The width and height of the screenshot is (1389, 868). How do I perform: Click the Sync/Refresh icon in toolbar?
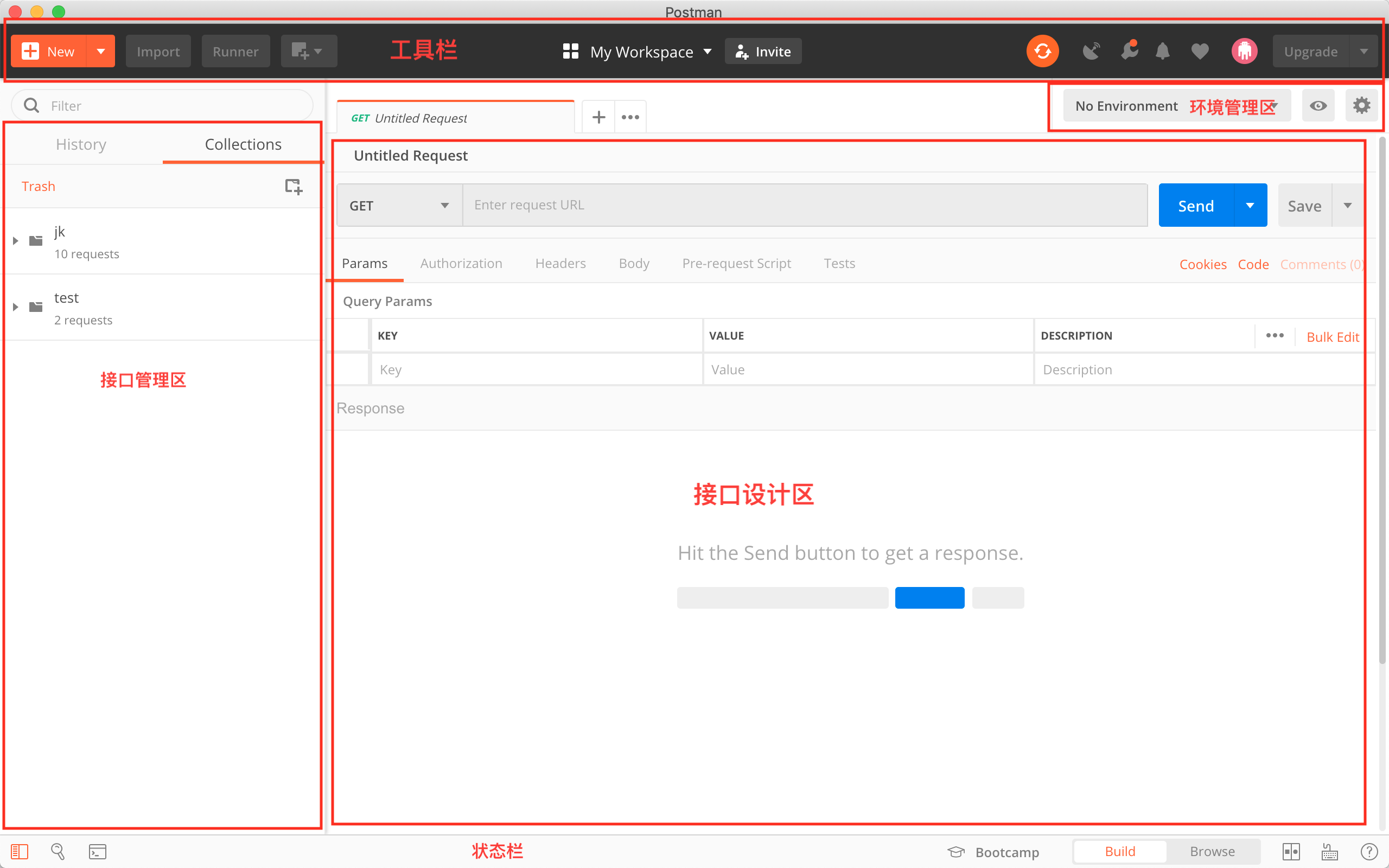[x=1044, y=51]
